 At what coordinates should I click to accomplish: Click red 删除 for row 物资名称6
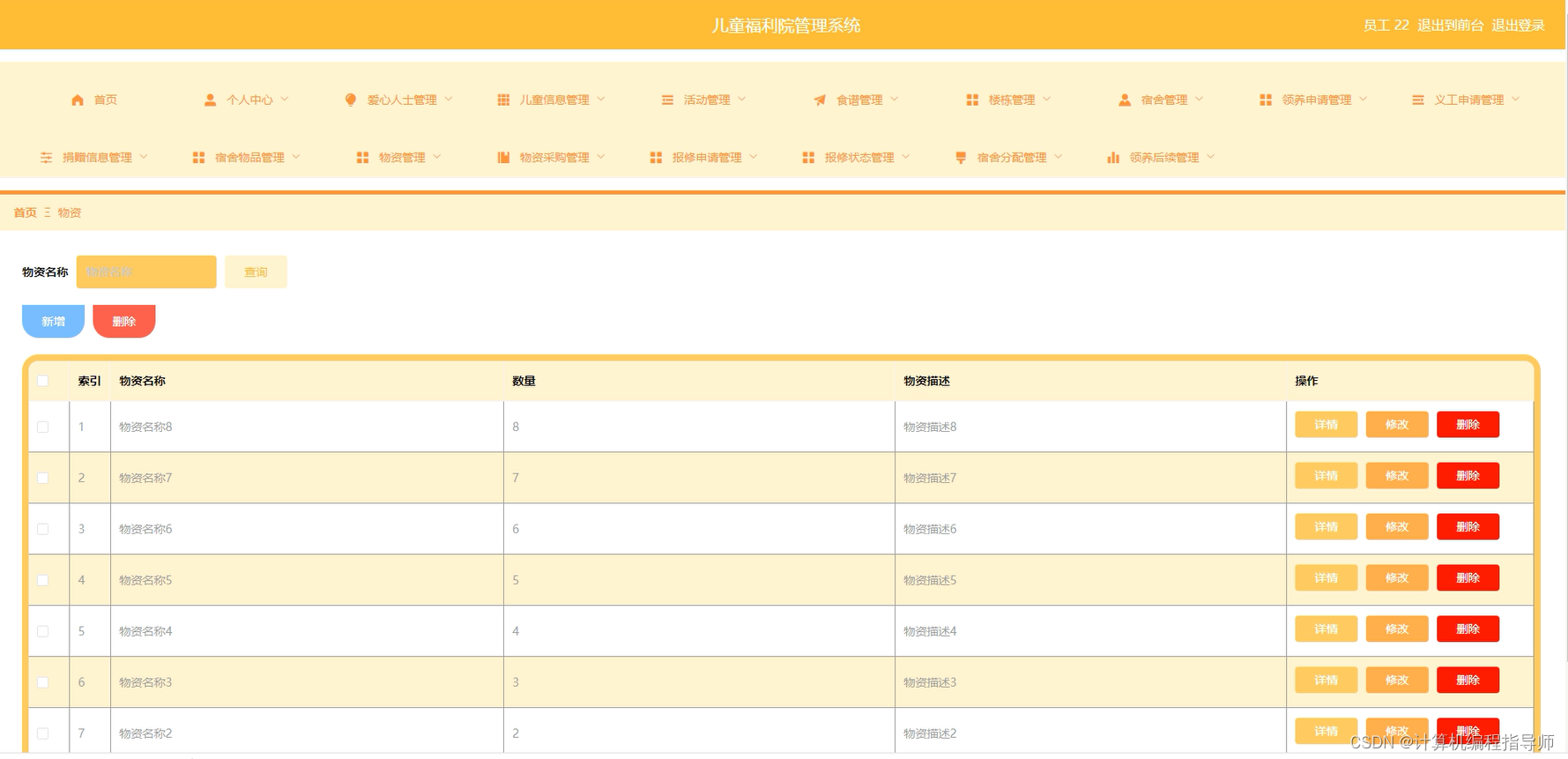click(x=1468, y=526)
